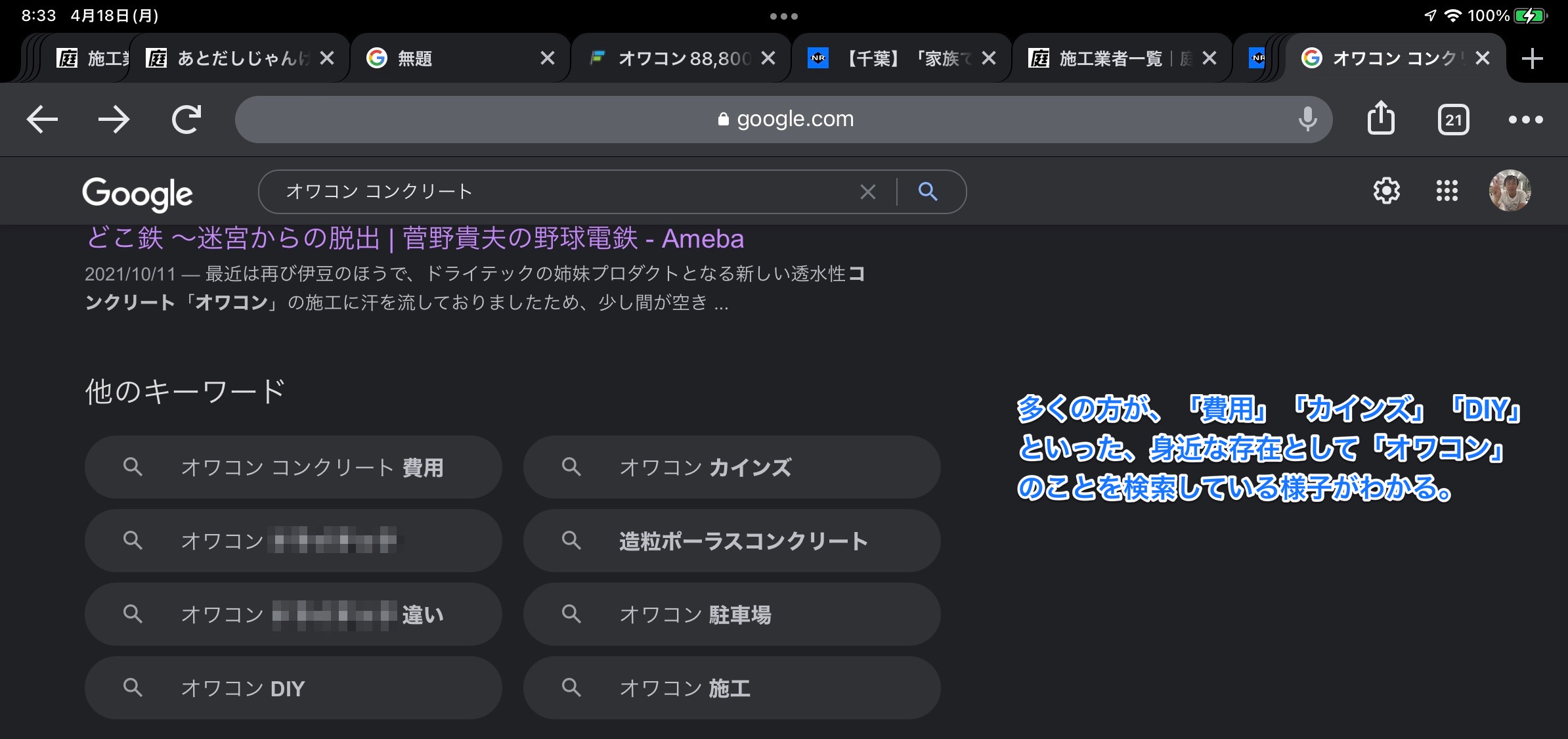Click the magnifier beside オワコン カインズ

click(x=571, y=467)
